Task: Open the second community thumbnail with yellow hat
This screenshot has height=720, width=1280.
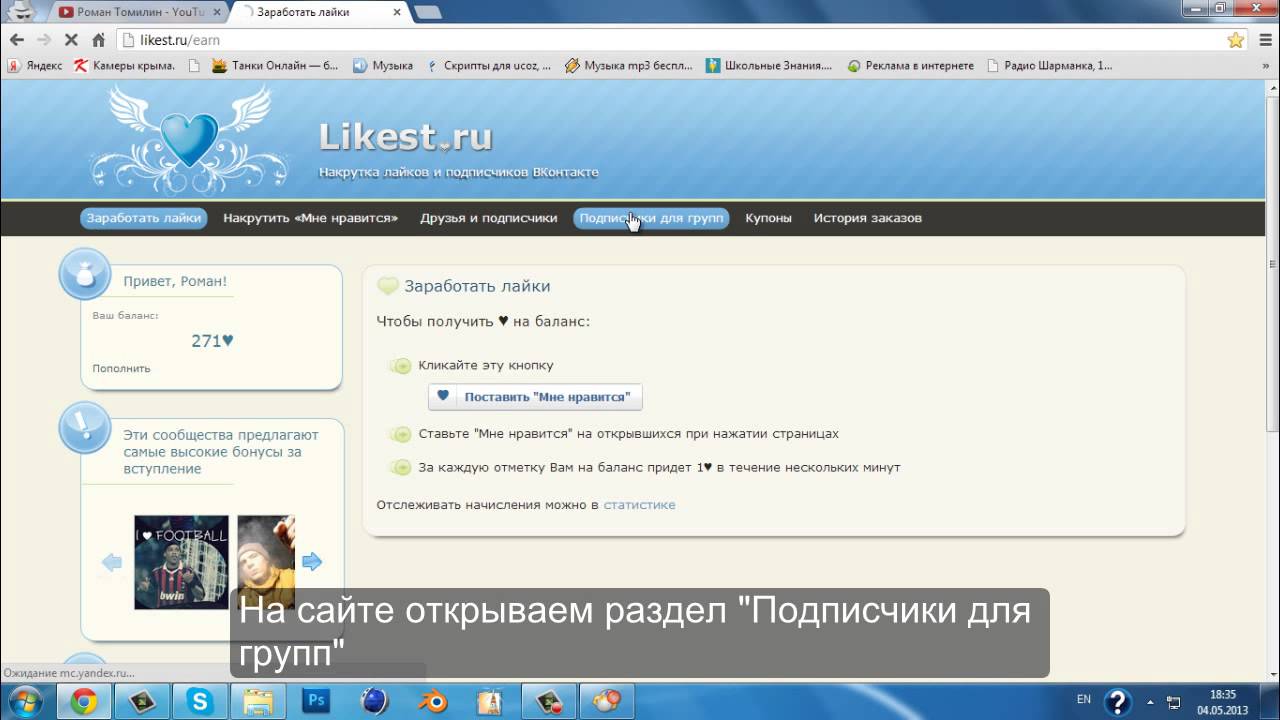Action: pos(266,562)
